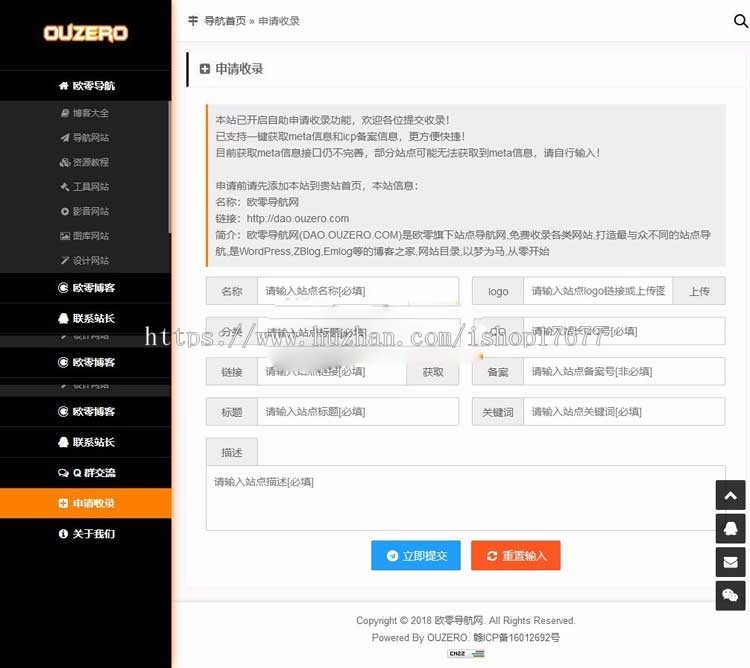The image size is (750, 668).
Task: Click the 重置输入 reset button
Action: 516,555
